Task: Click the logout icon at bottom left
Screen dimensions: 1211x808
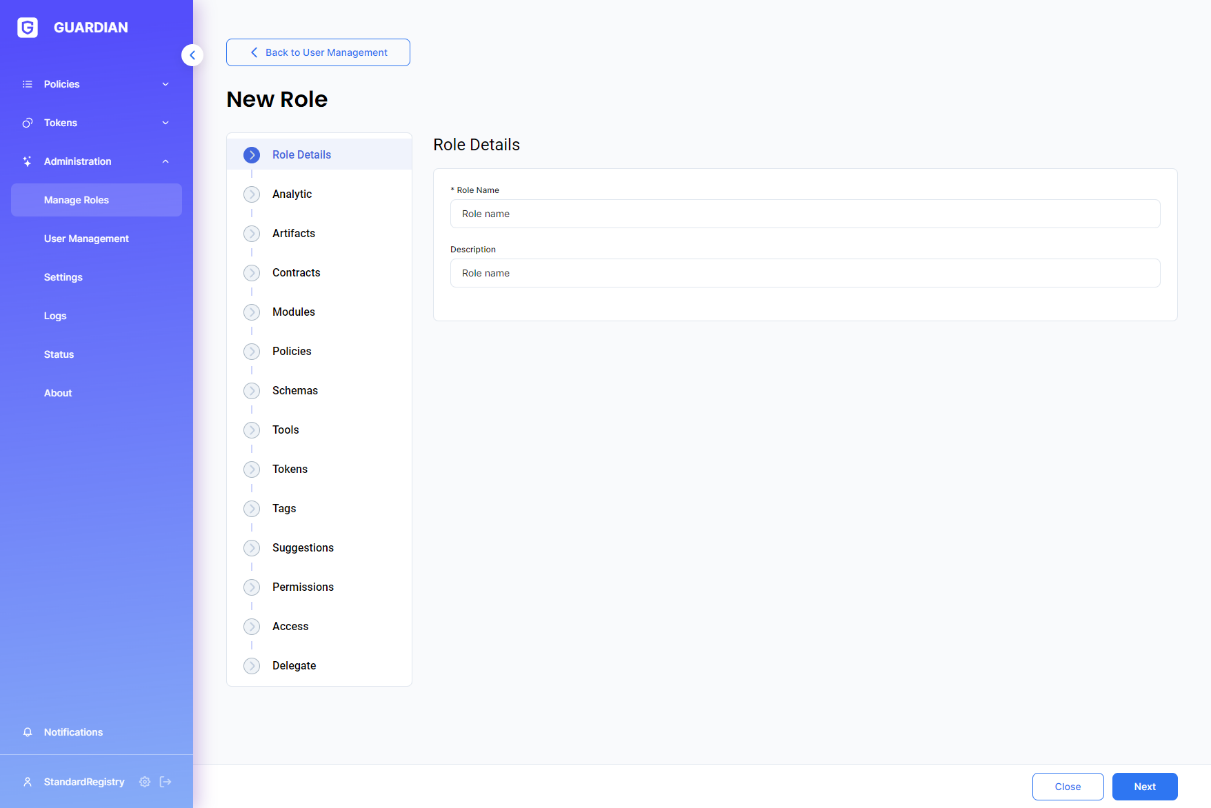Action: 166,782
